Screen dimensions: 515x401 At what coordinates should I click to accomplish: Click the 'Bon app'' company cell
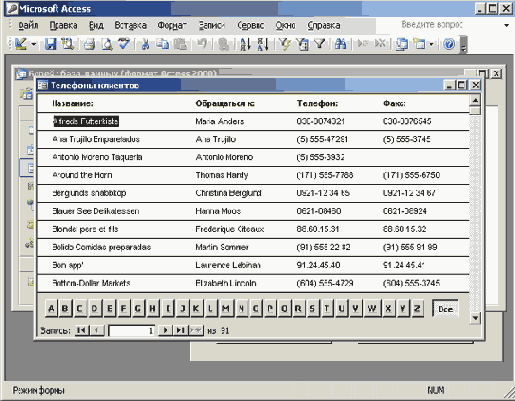(68, 265)
